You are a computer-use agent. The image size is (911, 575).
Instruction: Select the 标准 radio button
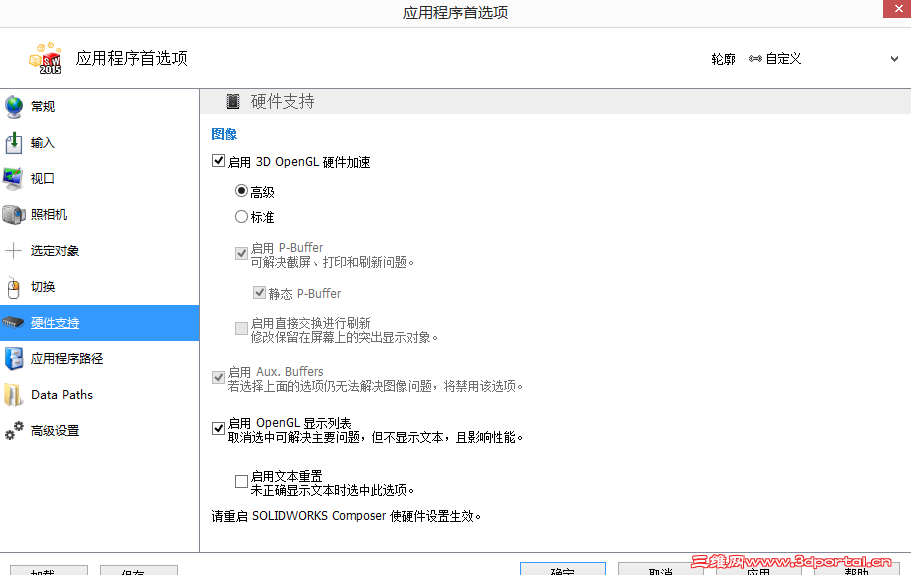click(241, 217)
